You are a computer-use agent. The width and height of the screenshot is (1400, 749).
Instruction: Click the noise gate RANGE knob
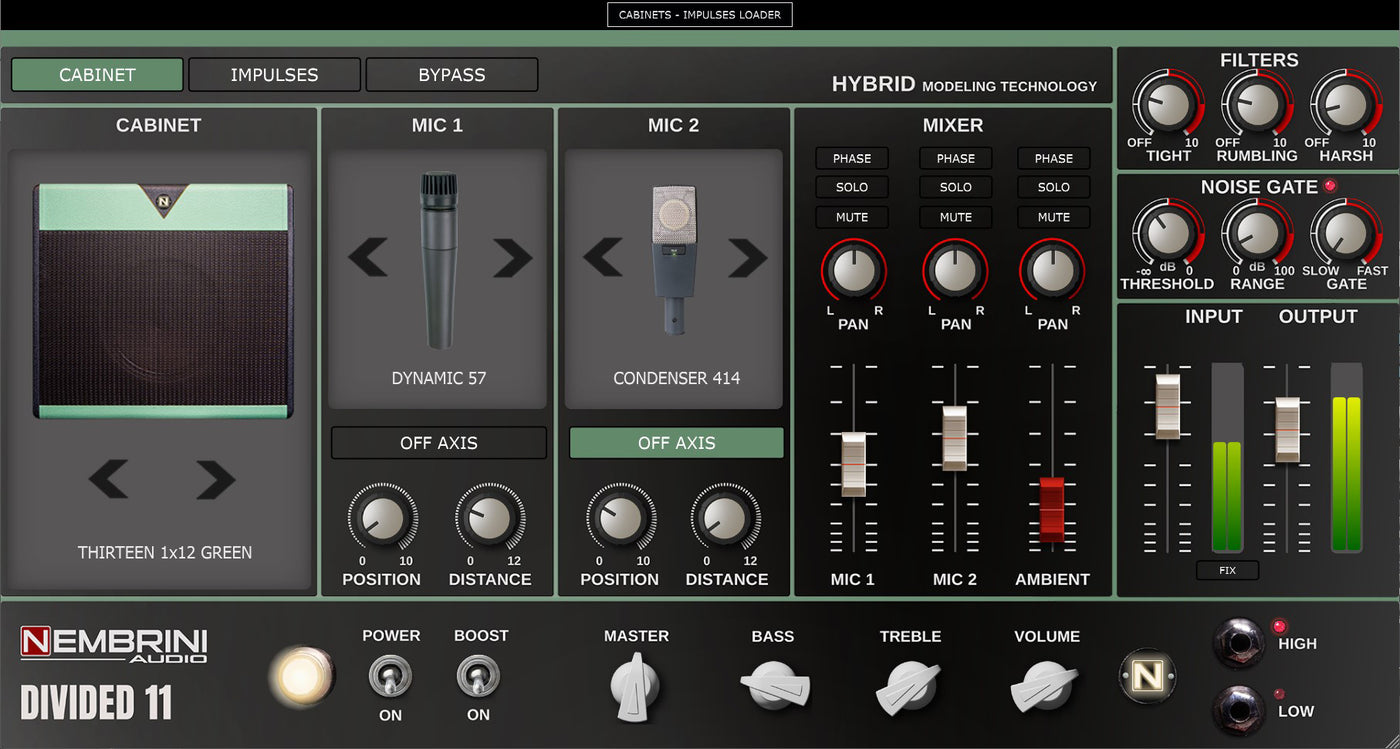[x=1256, y=233]
